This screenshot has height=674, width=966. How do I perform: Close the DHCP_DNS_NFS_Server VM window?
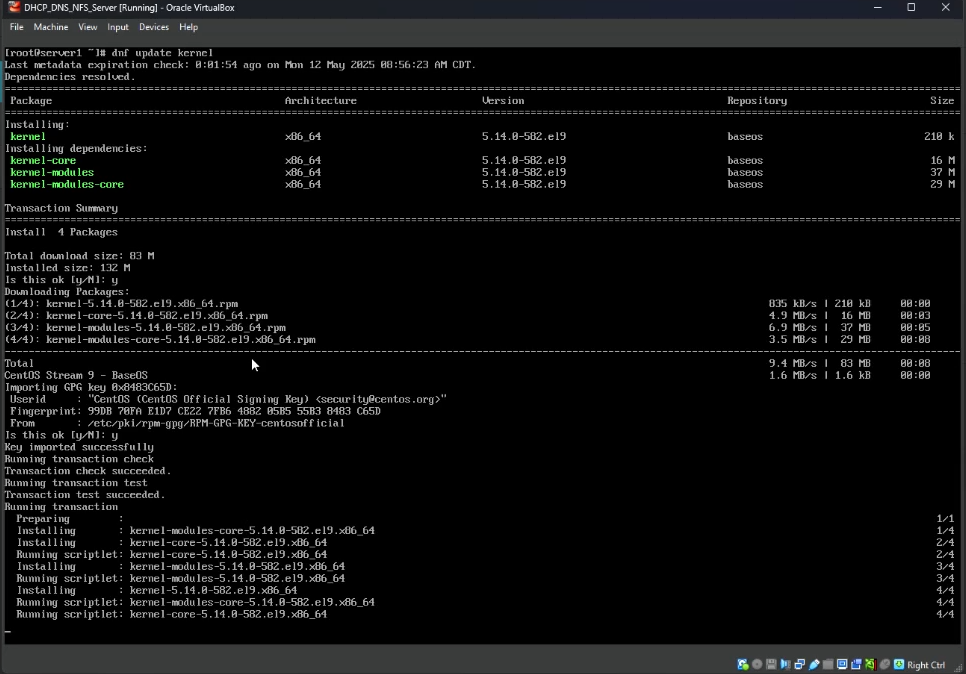(x=946, y=7)
